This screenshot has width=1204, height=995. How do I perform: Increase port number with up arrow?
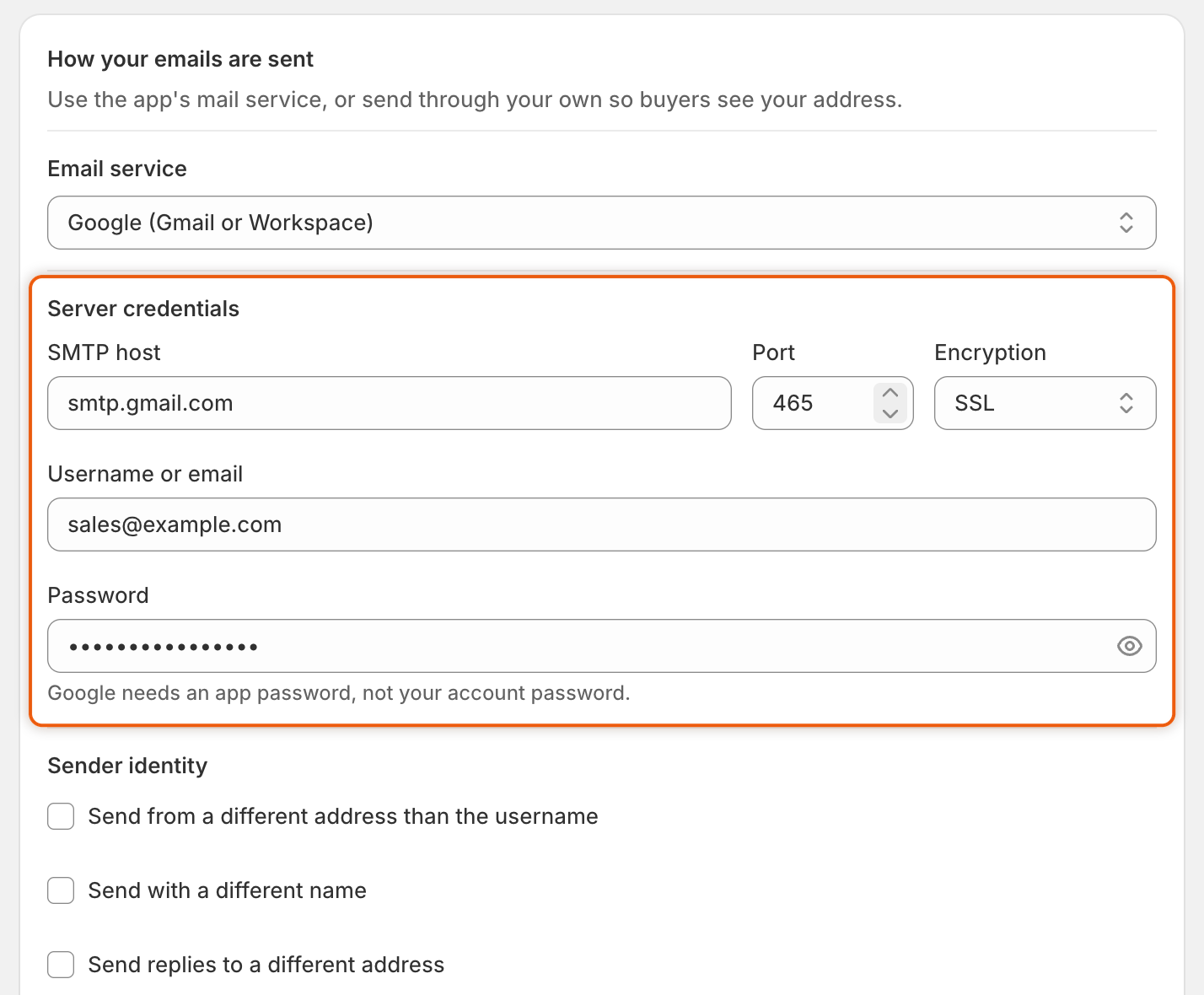[x=890, y=393]
